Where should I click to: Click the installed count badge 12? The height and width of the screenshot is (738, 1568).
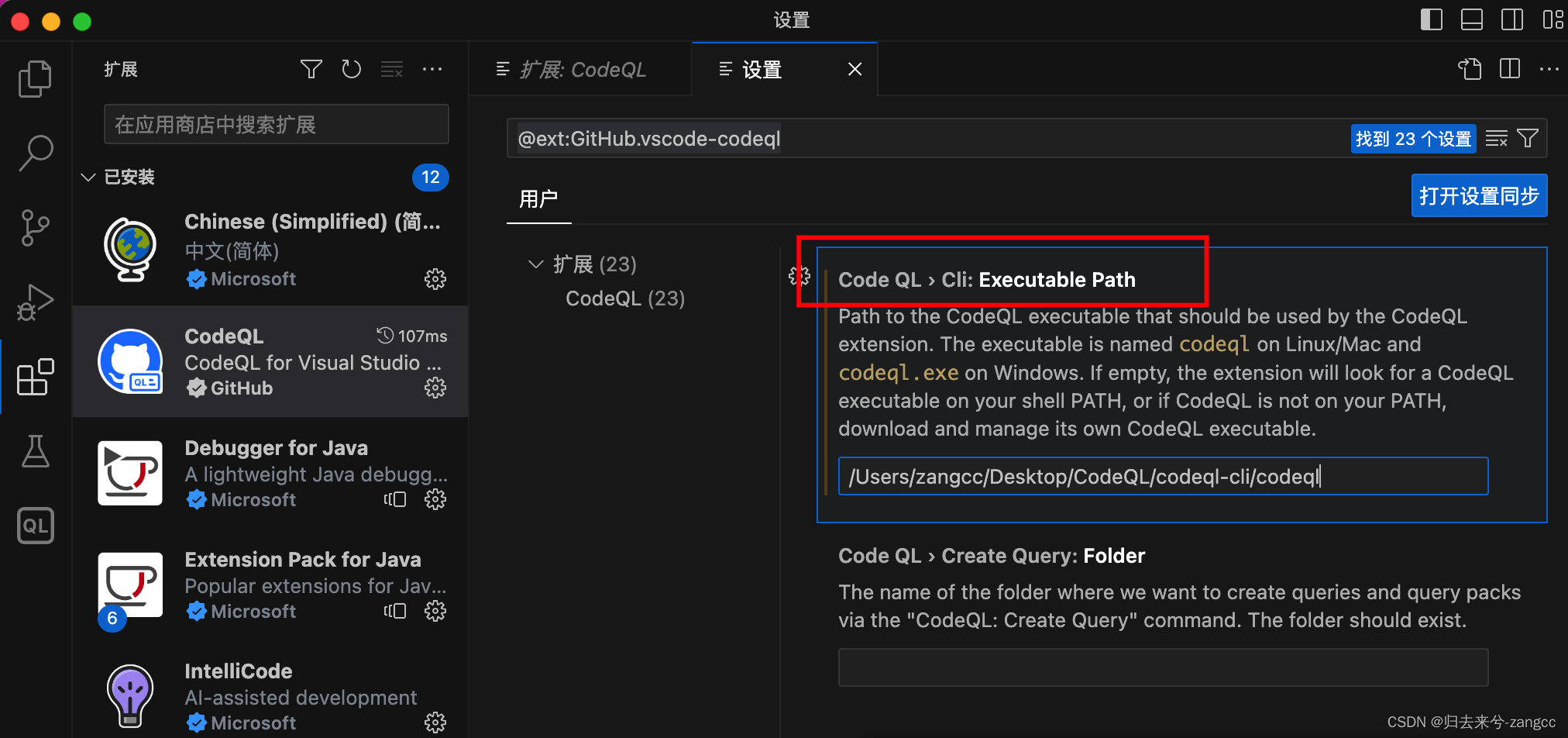pos(431,178)
